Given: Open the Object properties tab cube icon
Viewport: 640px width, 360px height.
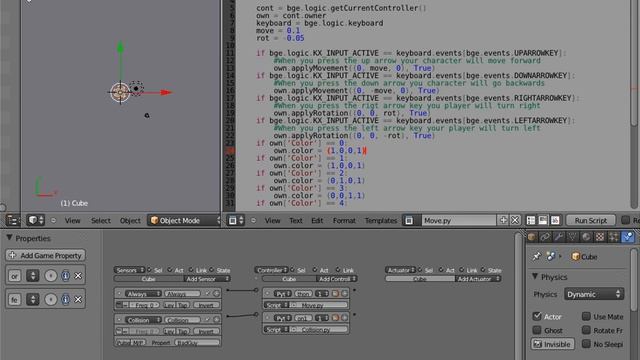Looking at the screenshot, I should (532, 237).
